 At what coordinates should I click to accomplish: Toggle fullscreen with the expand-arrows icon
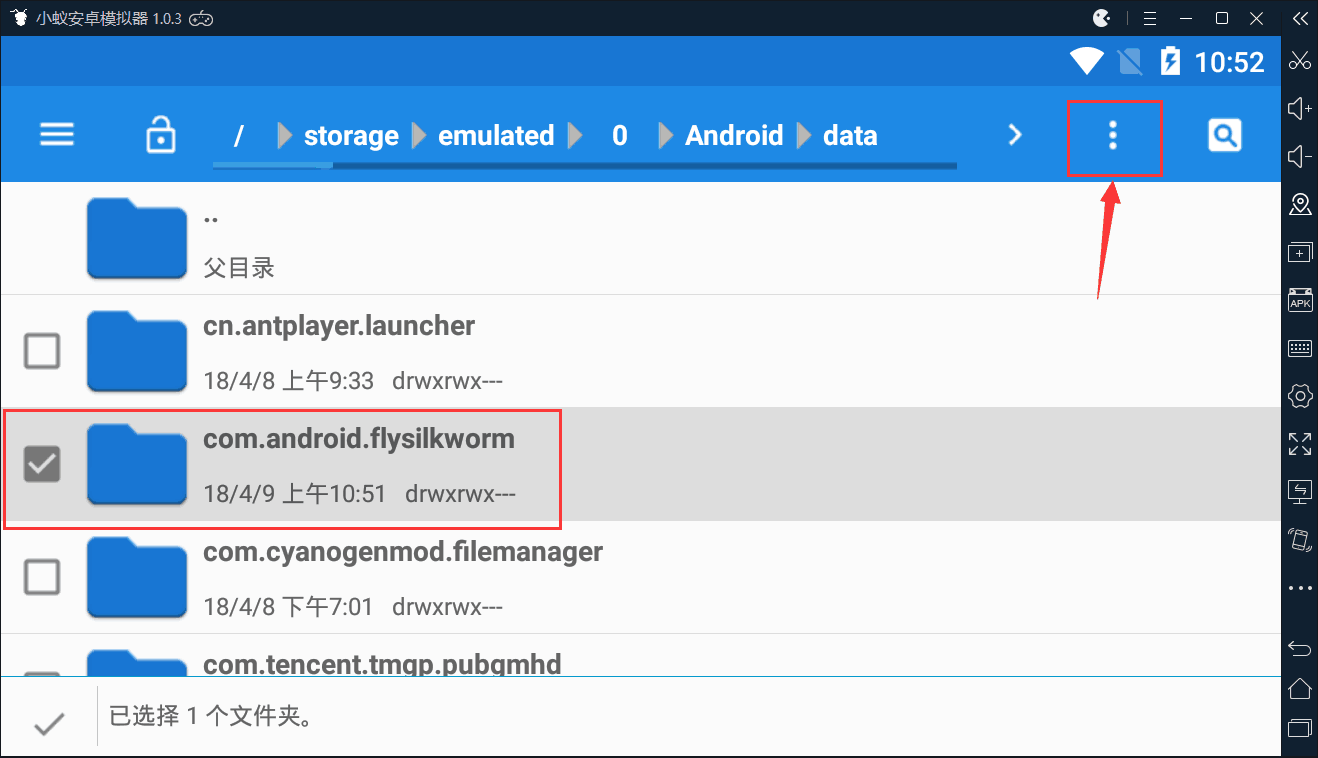click(1299, 444)
